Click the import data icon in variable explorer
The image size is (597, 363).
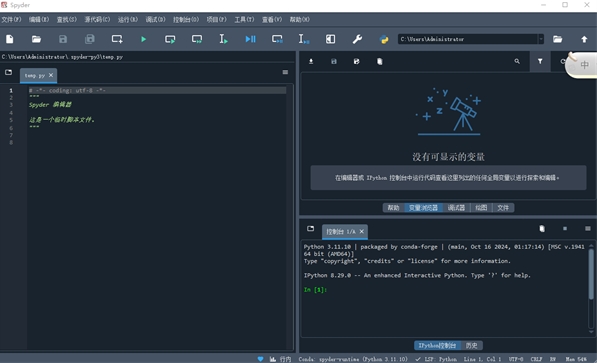311,61
